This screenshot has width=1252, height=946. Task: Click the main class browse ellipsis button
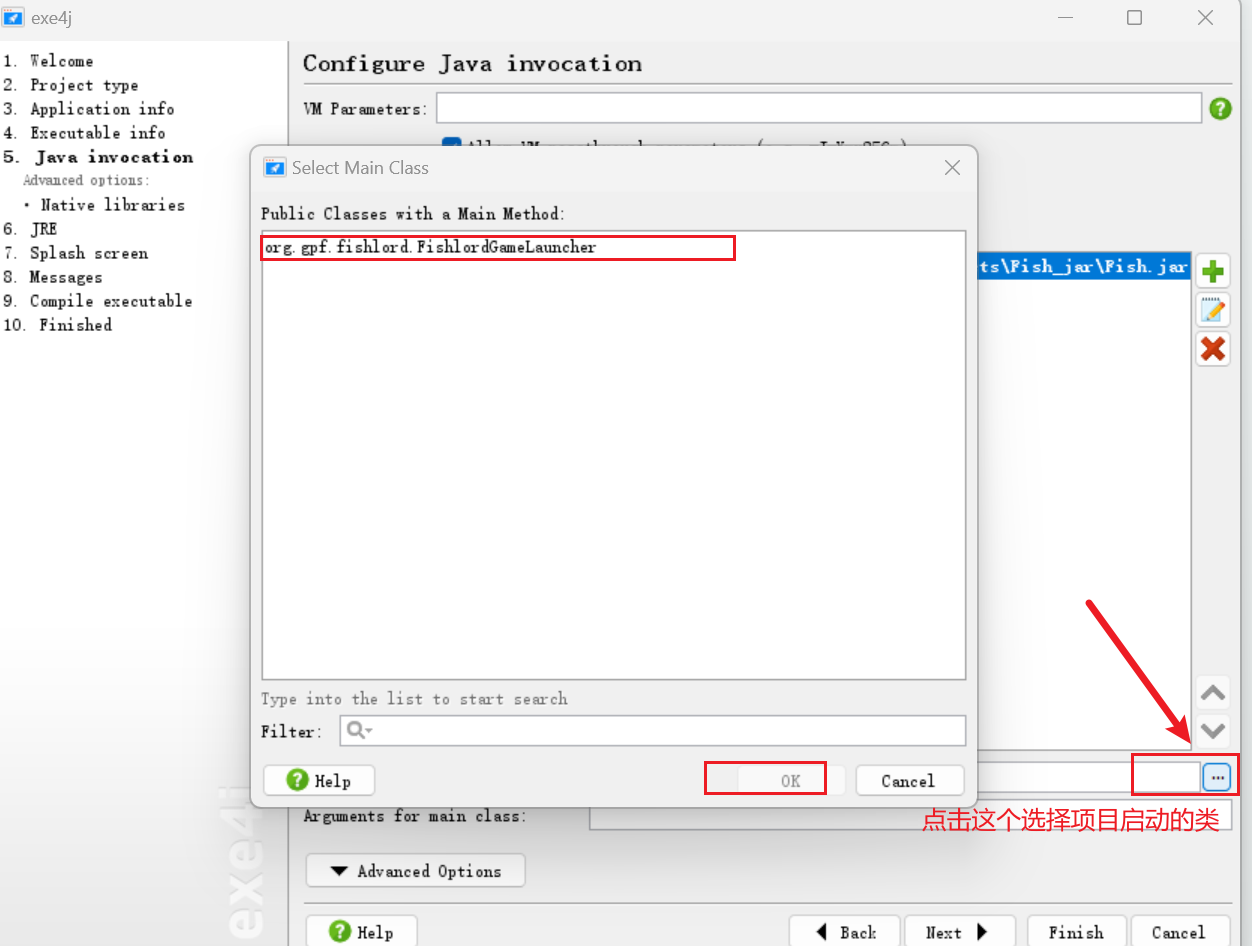(x=1217, y=777)
